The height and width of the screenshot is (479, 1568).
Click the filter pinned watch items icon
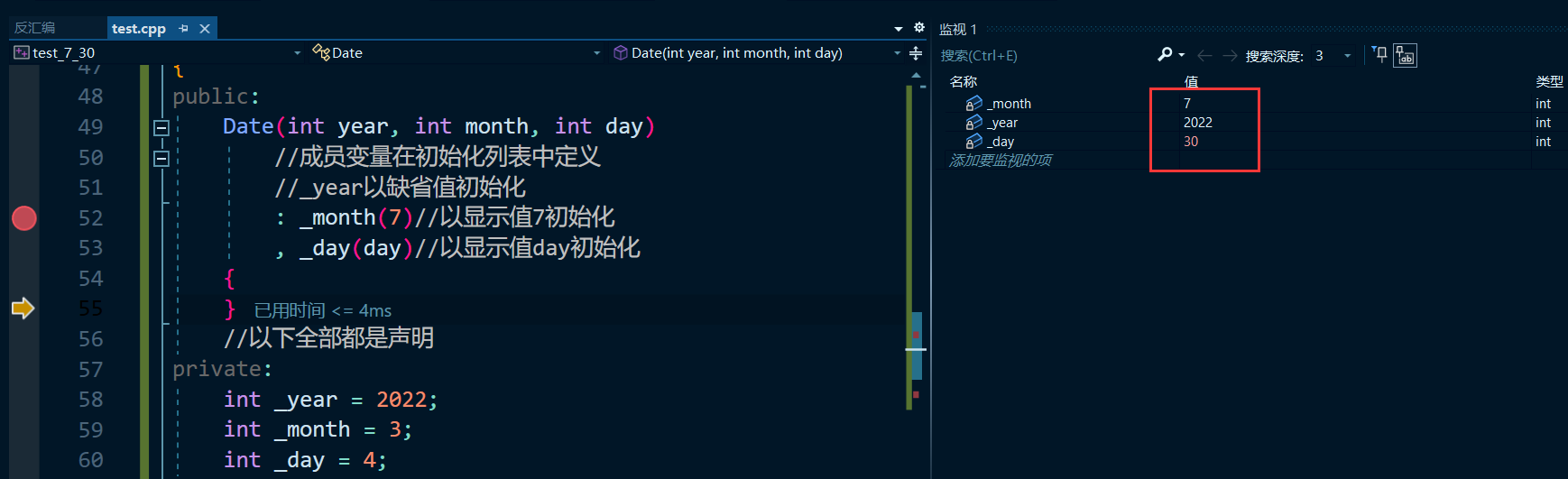tap(1379, 55)
